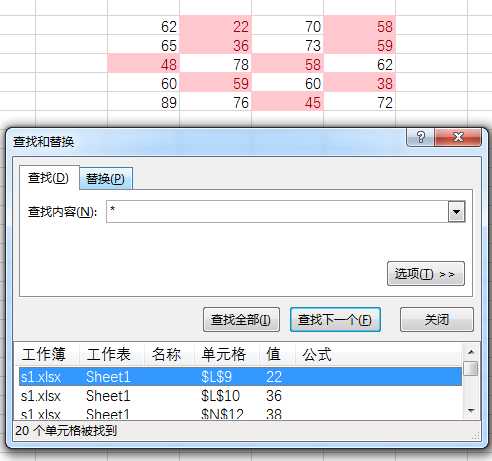Expand options with 选项(T) >> button
492x461 pixels.
tap(426, 274)
